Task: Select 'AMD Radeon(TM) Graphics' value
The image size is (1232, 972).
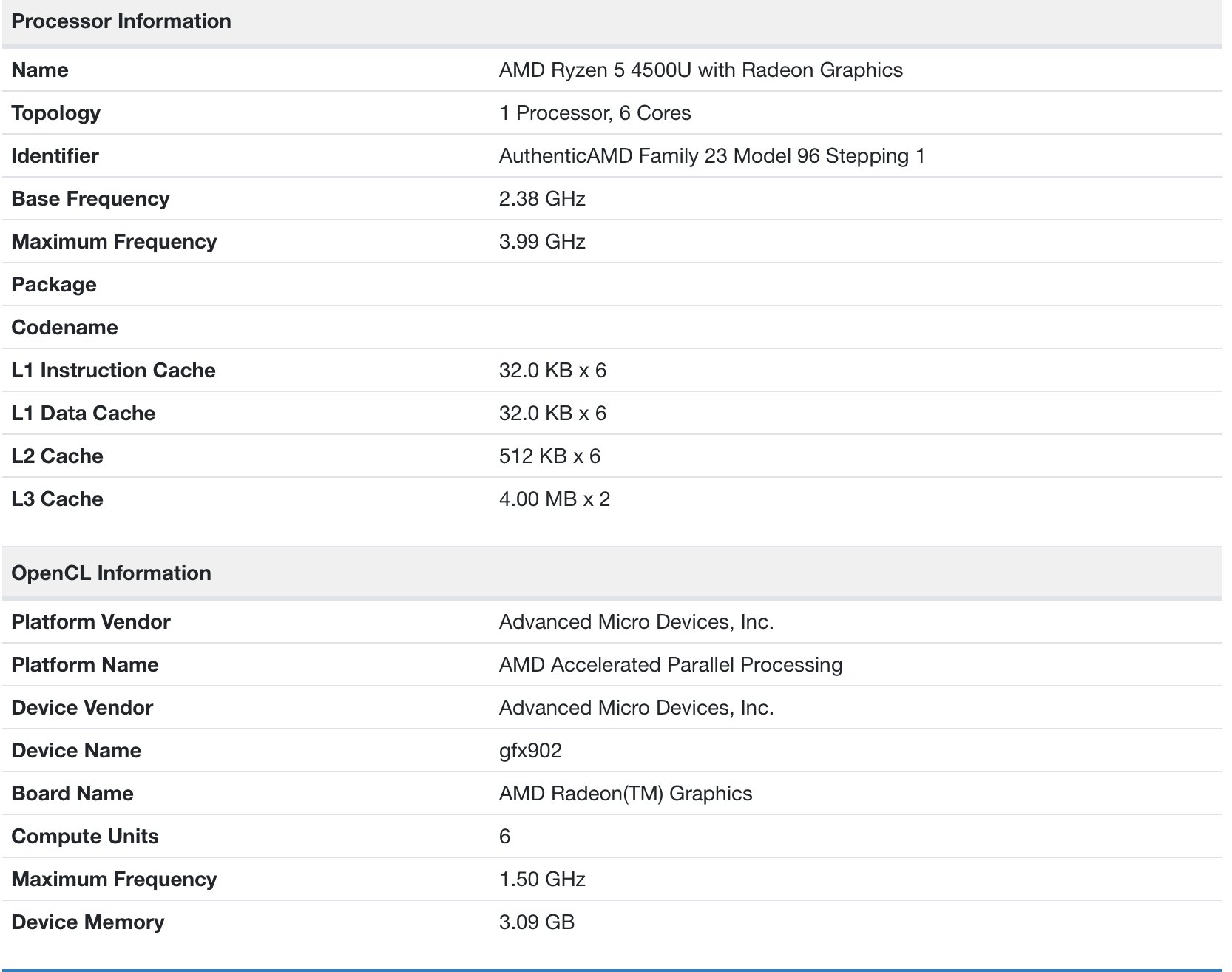Action: 626,793
